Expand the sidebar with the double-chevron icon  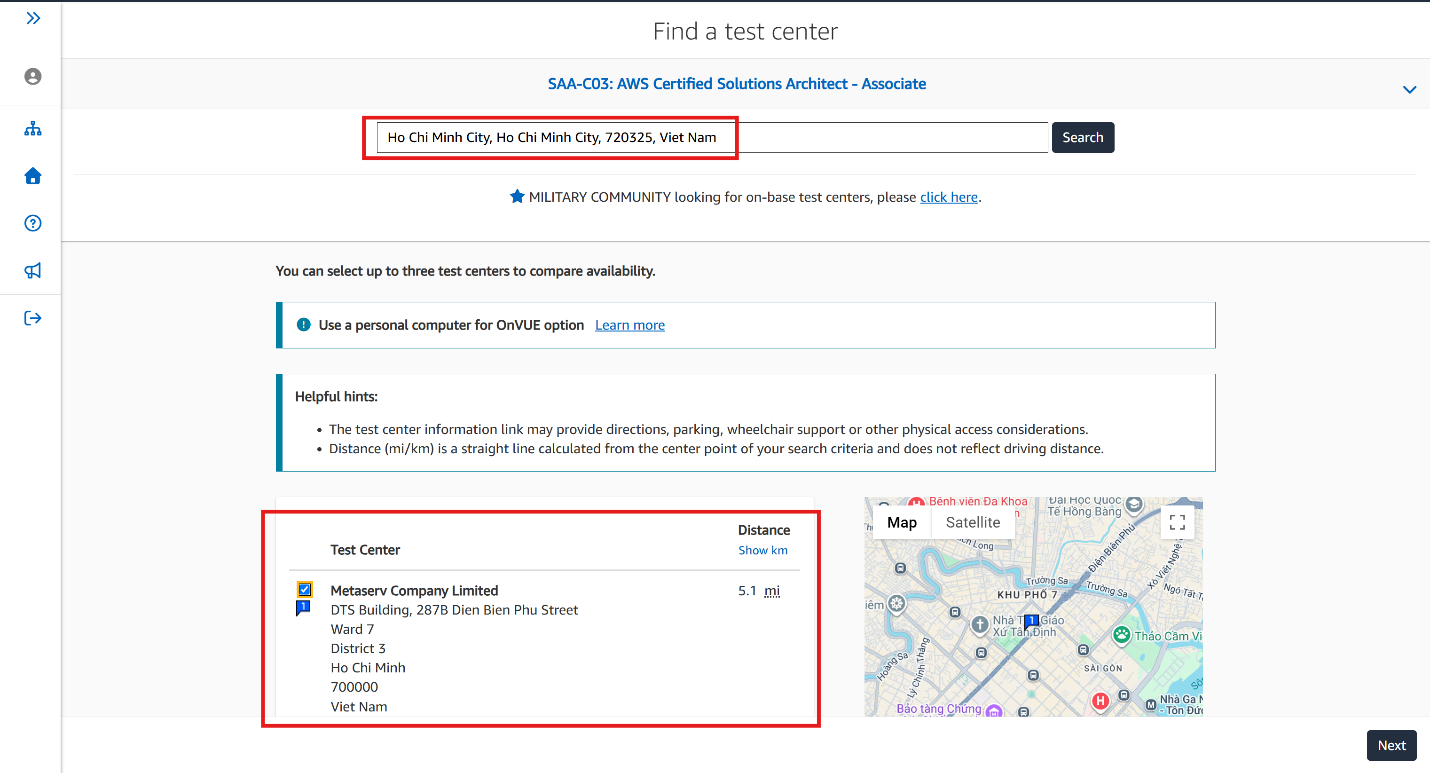33,18
